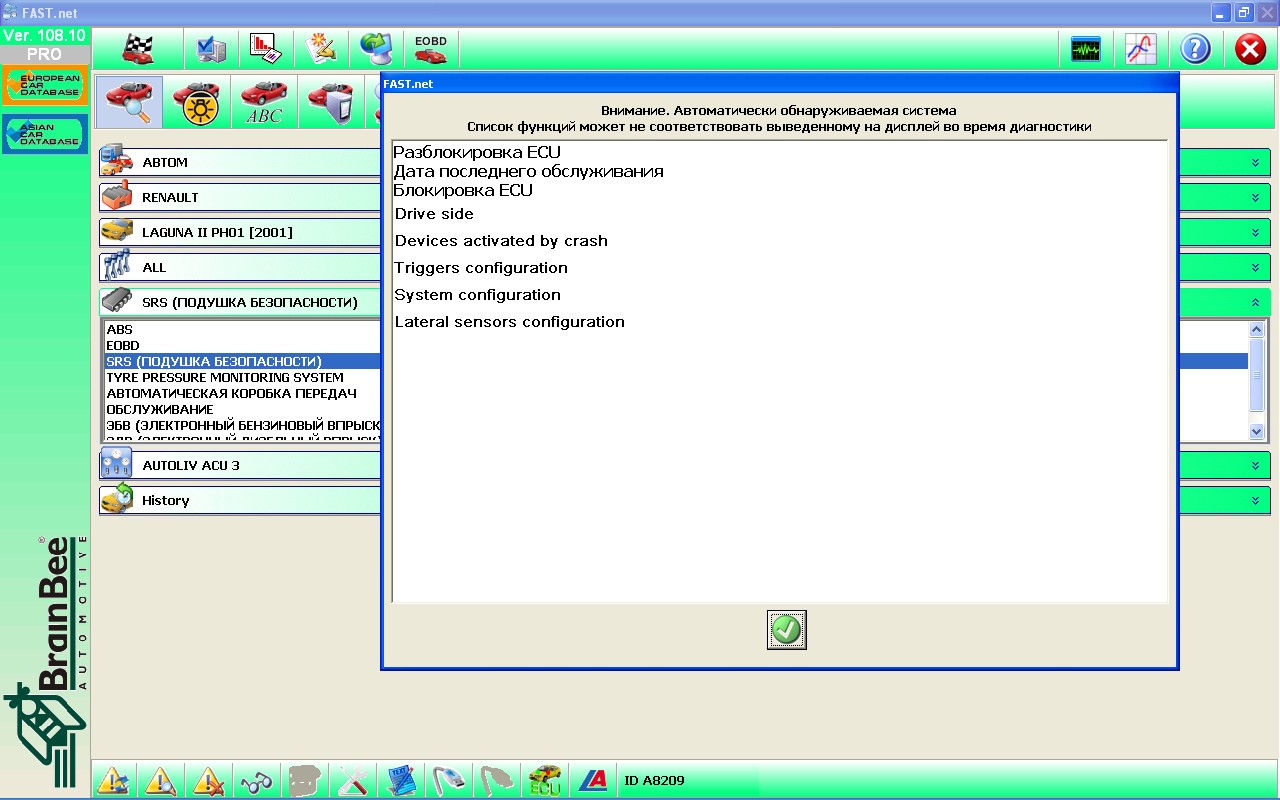Expand the RENAULT section chevron
This screenshot has height=800, width=1280.
[1254, 197]
